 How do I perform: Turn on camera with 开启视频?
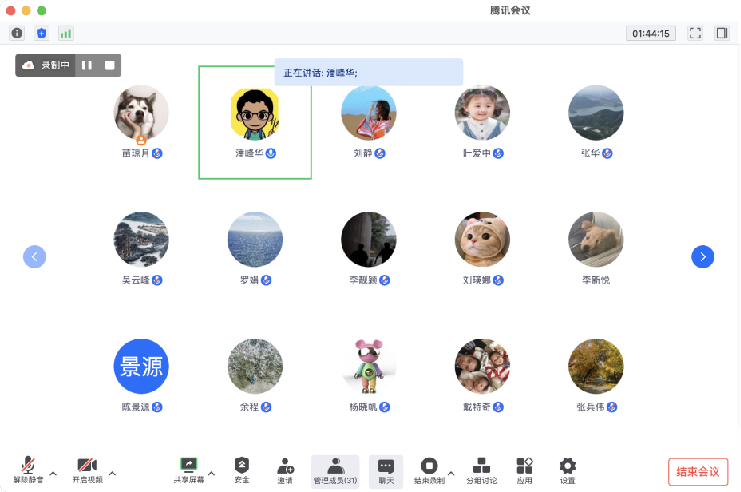coord(87,469)
